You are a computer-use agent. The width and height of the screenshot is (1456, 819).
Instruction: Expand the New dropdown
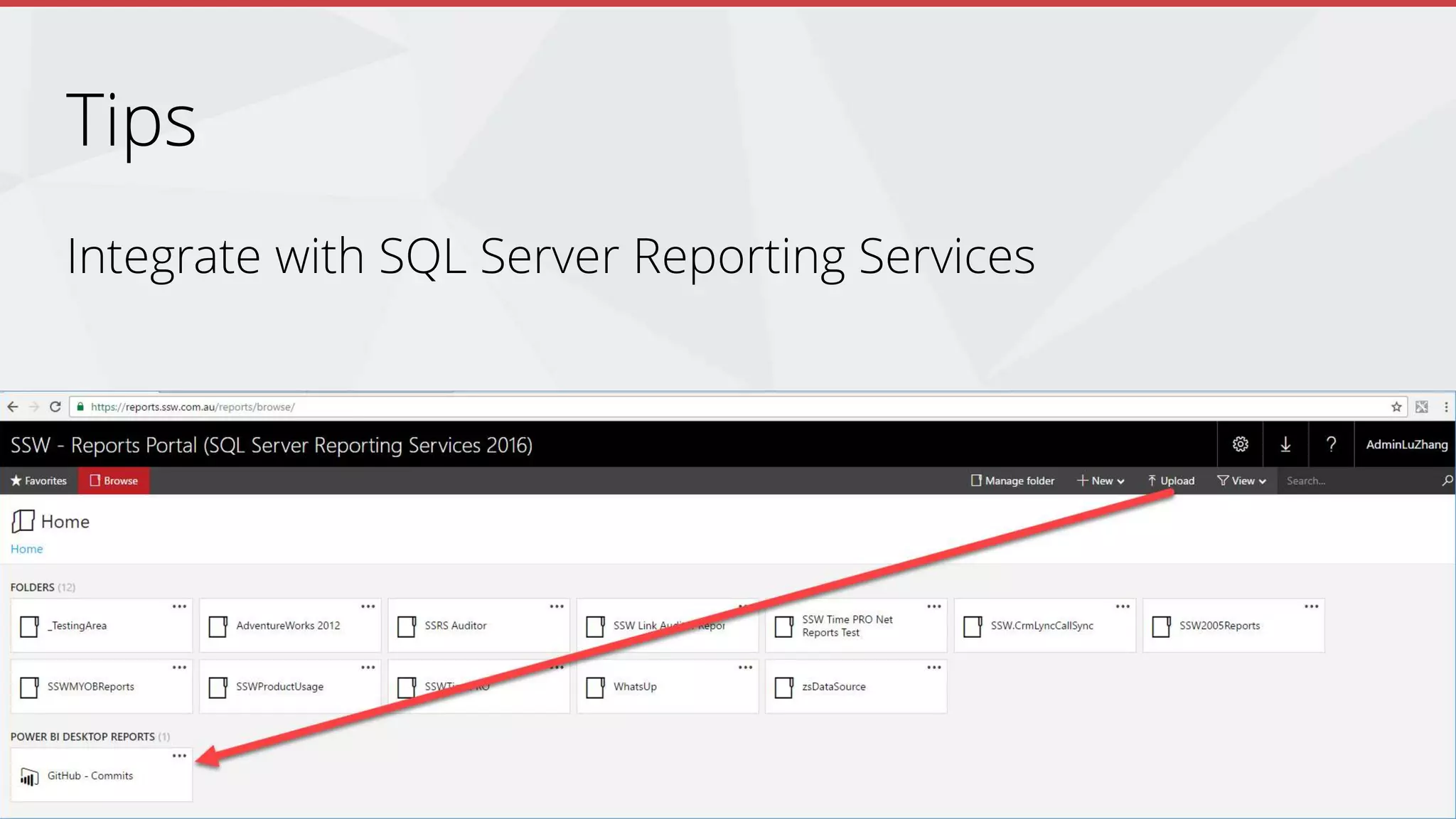[x=1101, y=481]
